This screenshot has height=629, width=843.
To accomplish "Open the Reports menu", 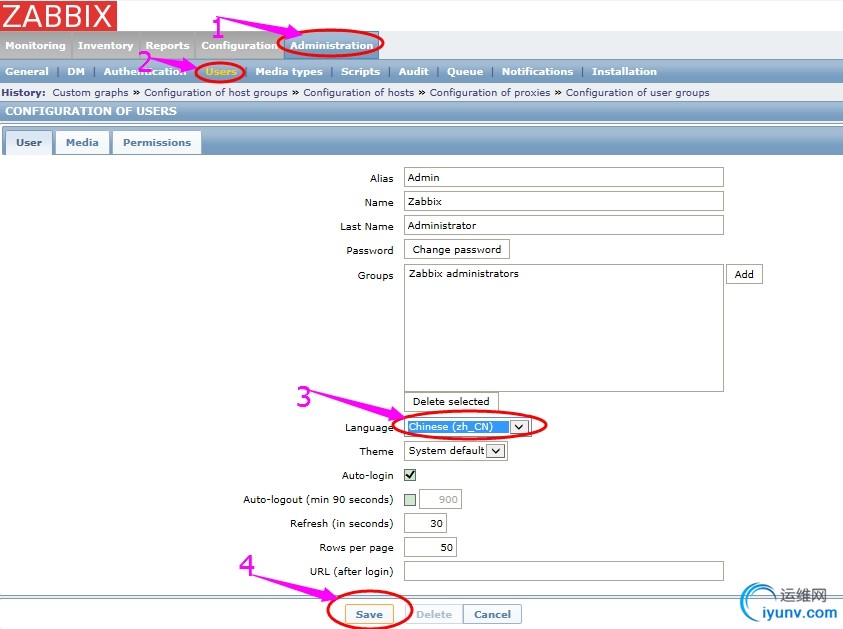I will click(167, 46).
